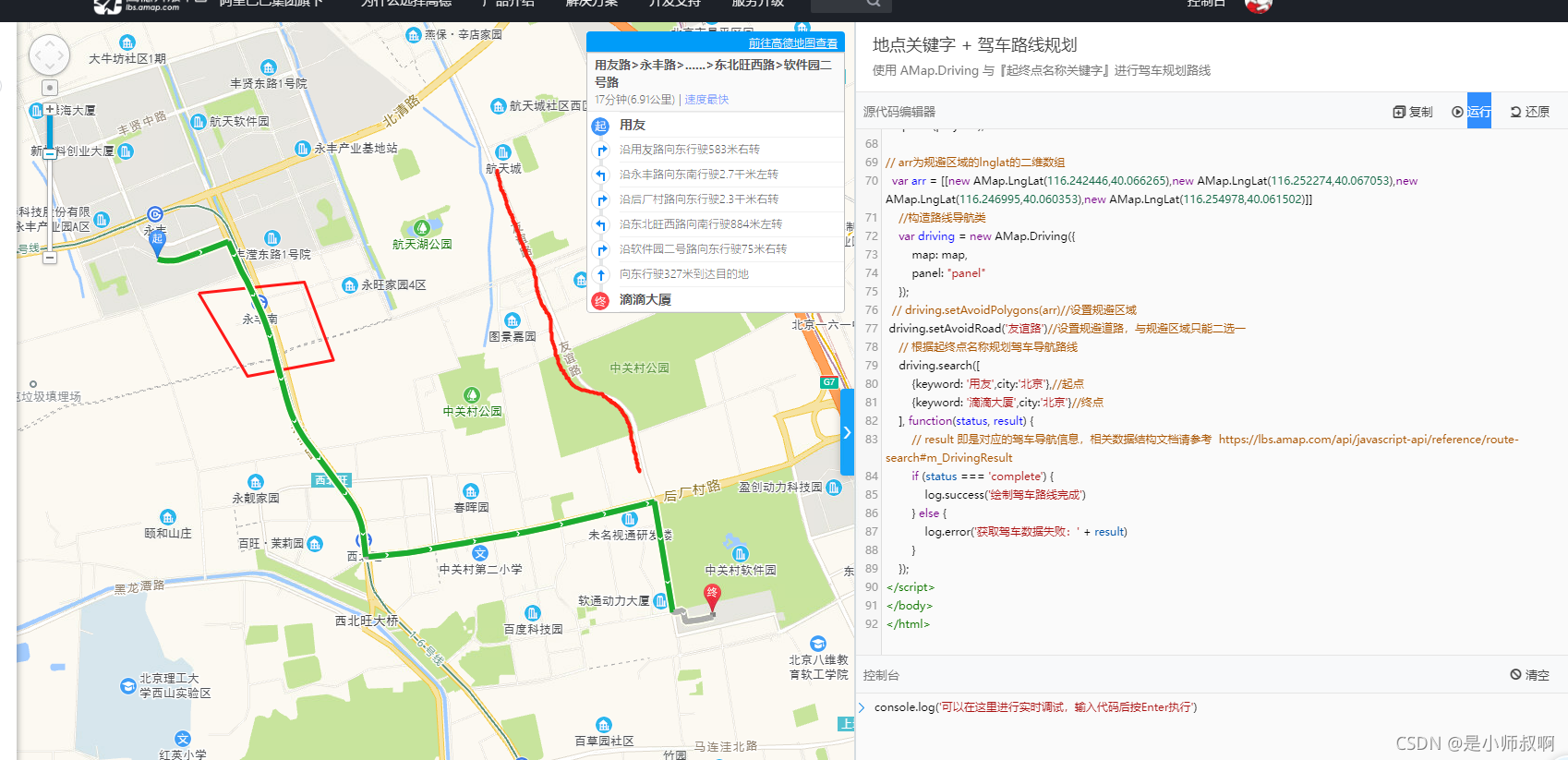Viewport: 1568px width, 760px height.
Task: Click the G7 highway sign on map
Action: (x=828, y=382)
